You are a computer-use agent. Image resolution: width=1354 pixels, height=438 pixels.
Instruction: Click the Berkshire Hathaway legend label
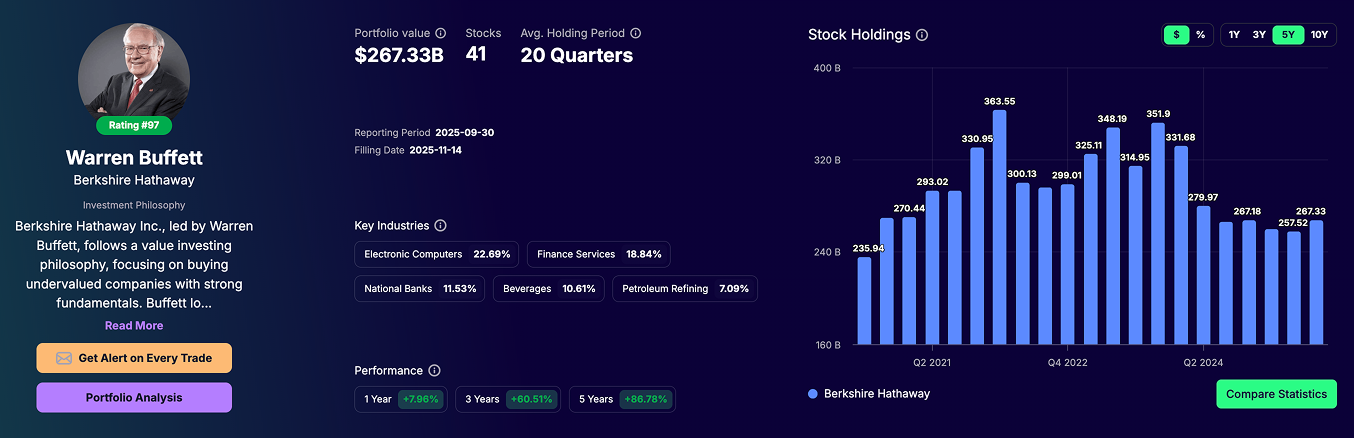pyautogui.click(x=877, y=394)
